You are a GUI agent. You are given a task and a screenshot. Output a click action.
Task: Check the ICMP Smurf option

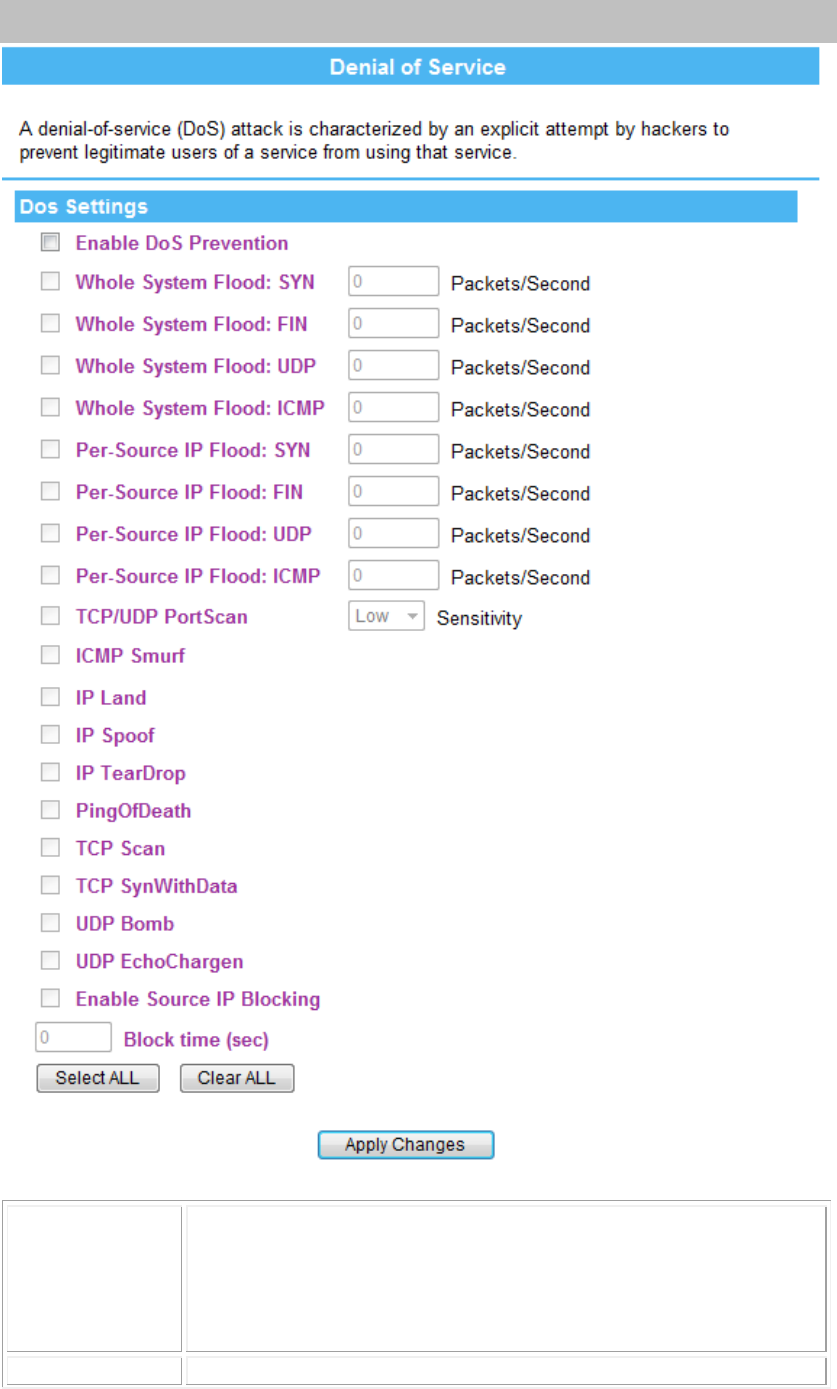50,656
